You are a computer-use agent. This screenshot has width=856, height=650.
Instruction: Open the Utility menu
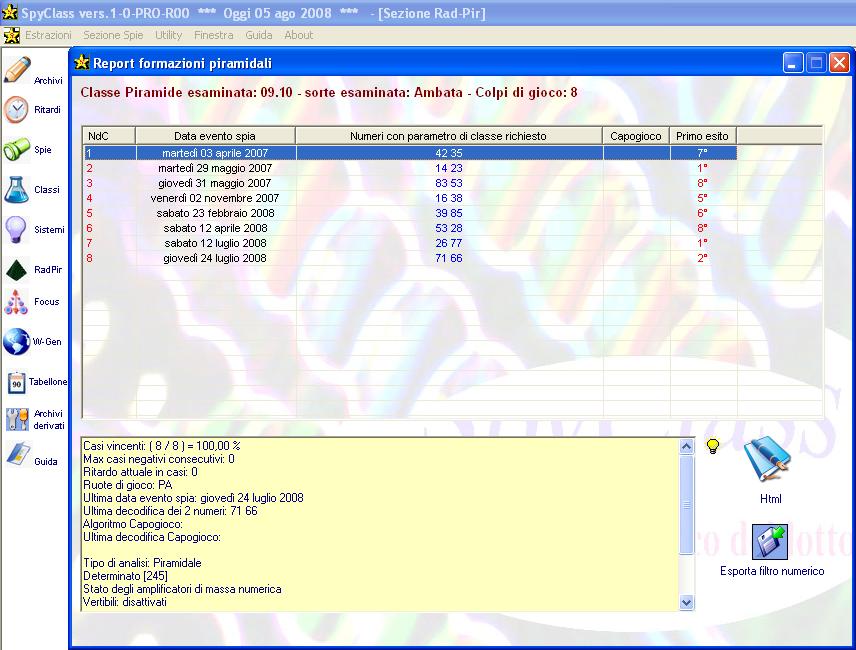pos(168,35)
